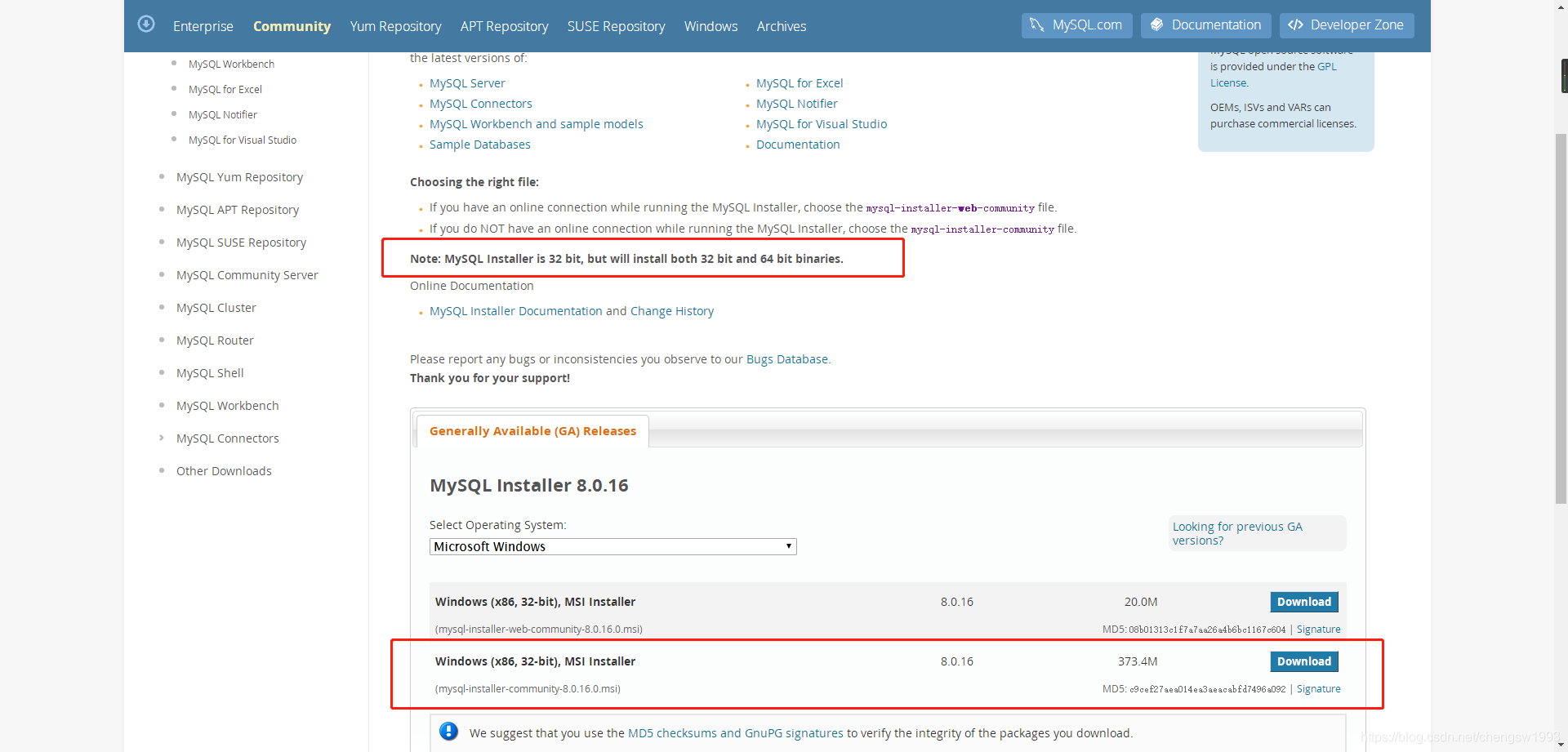Open MySQL SUSE Repository in sidebar
Image resolution: width=1568 pixels, height=752 pixels.
(x=241, y=243)
